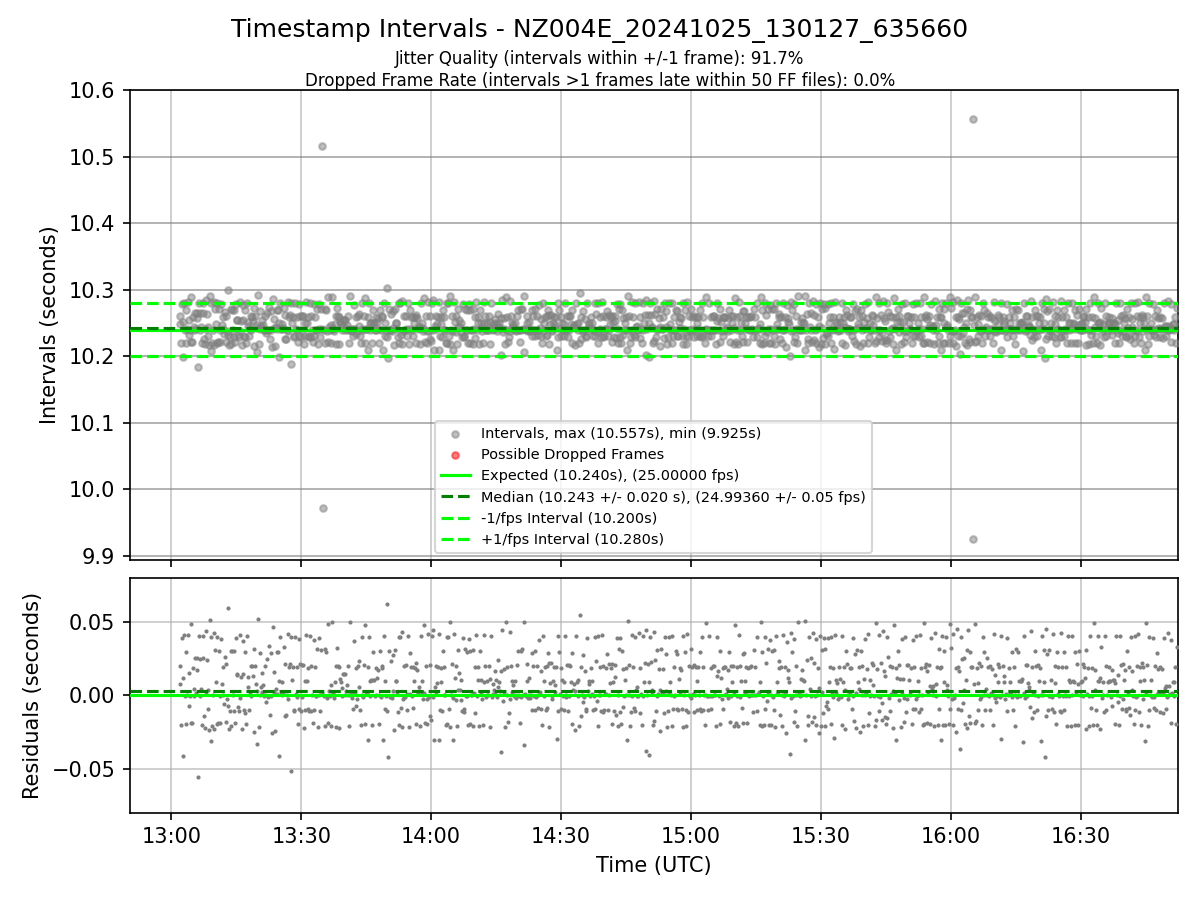The width and height of the screenshot is (1200, 900).
Task: Click the 13:30 time tick label
Action: pos(301,835)
